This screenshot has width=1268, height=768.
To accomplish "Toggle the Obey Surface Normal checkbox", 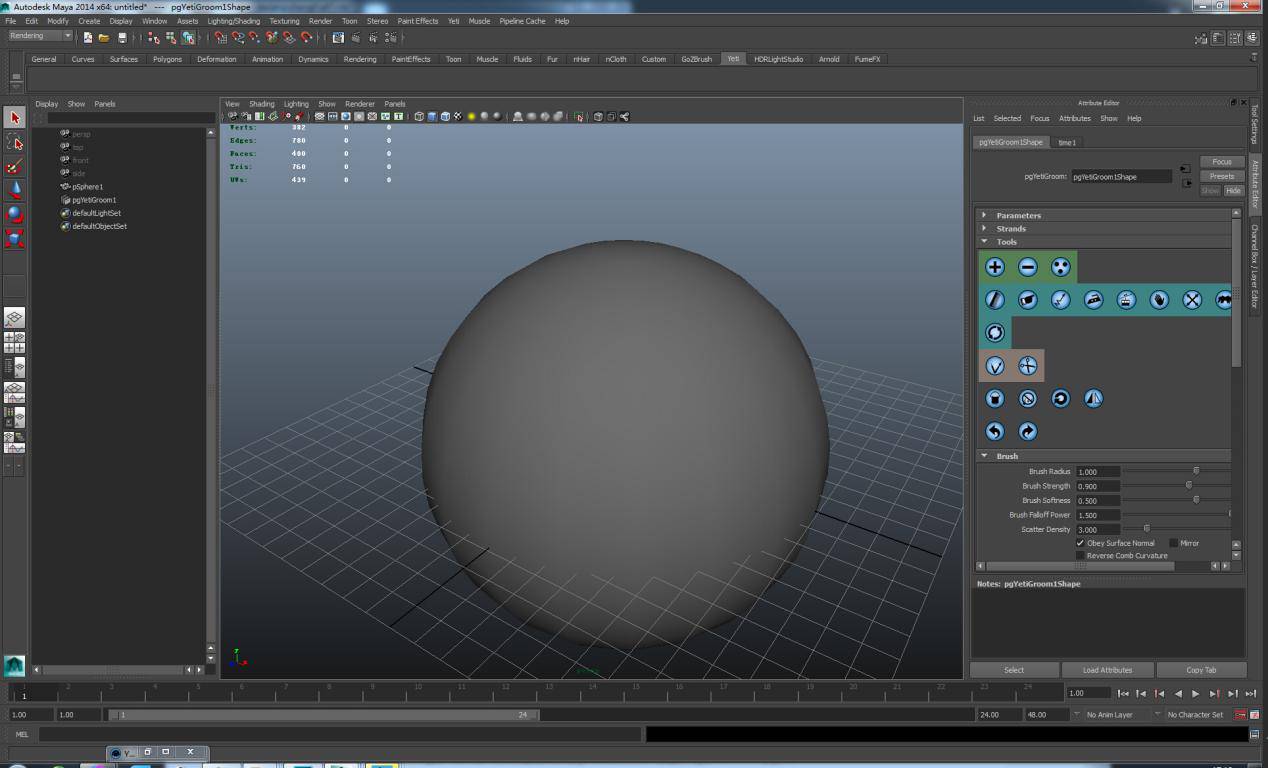I will click(x=1080, y=543).
